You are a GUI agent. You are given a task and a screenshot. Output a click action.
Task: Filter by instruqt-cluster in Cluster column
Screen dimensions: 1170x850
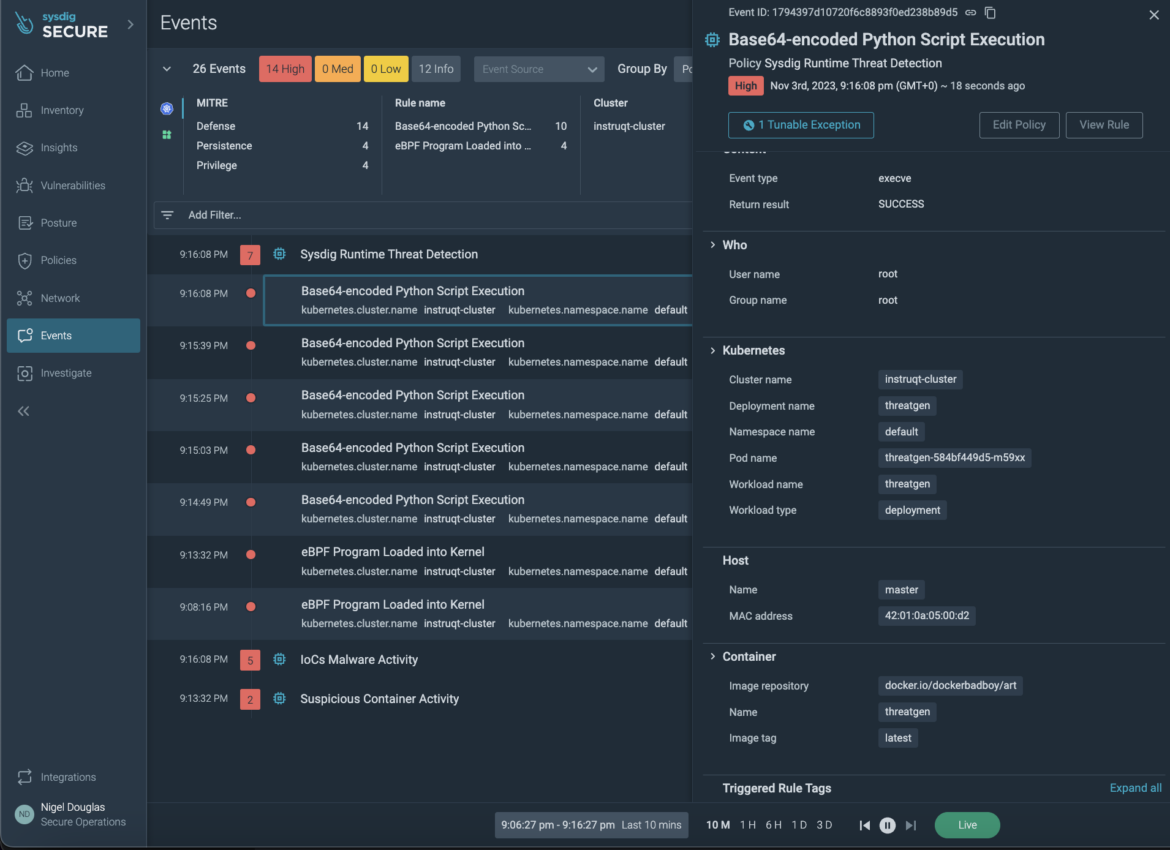pyautogui.click(x=629, y=126)
